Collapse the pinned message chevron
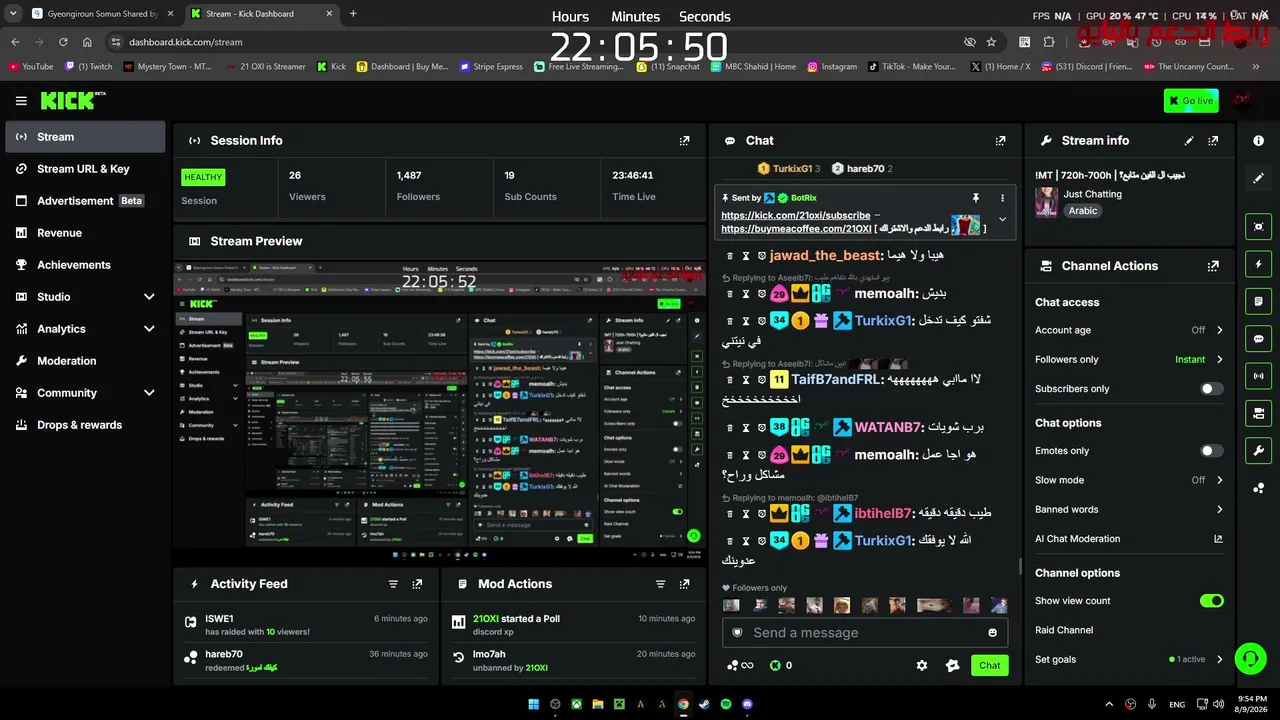Viewport: 1280px width, 720px height. tap(1002, 220)
